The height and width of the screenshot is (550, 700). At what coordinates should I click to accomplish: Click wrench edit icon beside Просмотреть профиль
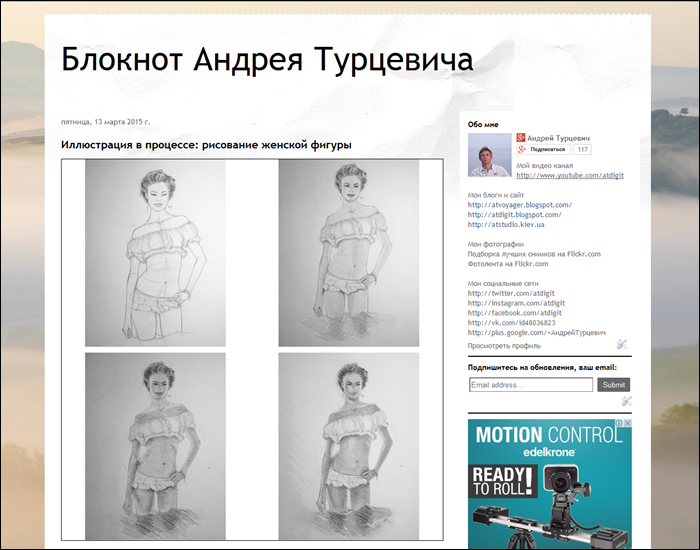tap(622, 344)
